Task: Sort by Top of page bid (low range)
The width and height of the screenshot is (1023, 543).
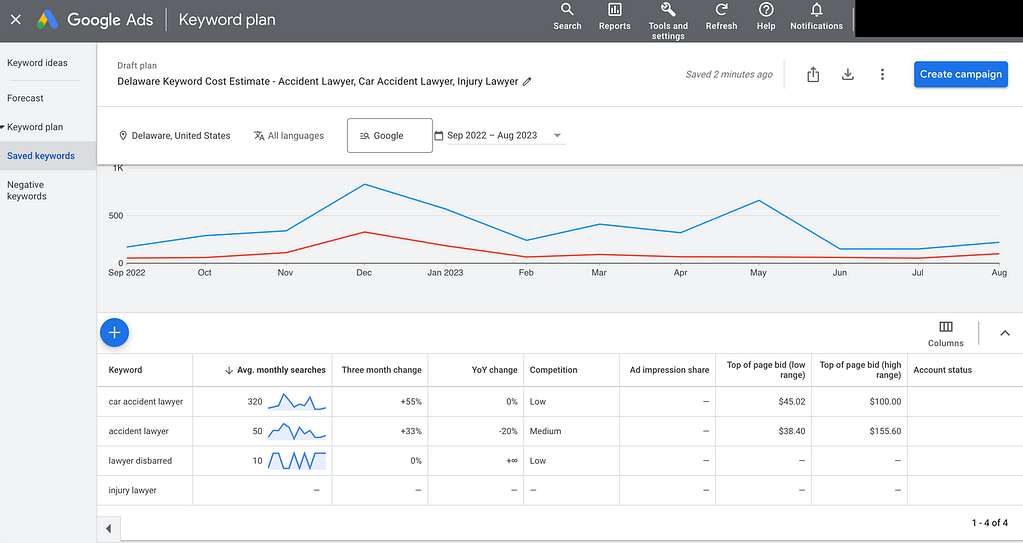Action: coord(766,370)
